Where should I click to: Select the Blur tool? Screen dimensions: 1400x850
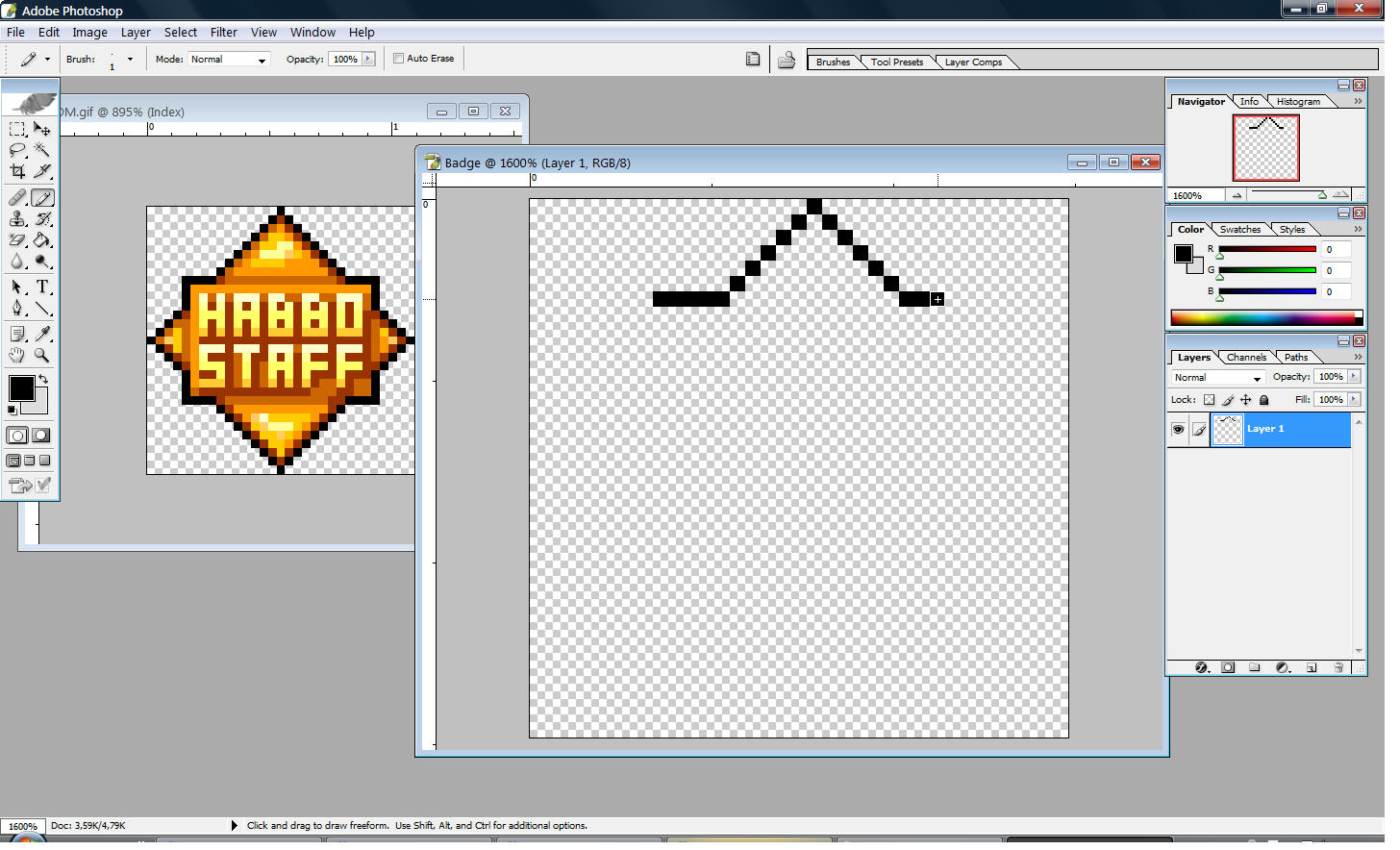17,262
